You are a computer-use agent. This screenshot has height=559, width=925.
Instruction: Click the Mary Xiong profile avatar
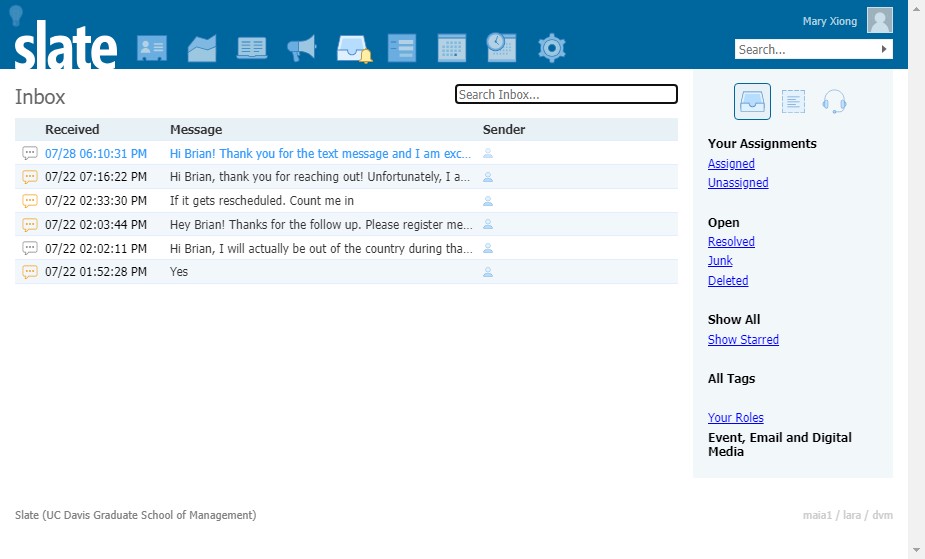pos(880,20)
